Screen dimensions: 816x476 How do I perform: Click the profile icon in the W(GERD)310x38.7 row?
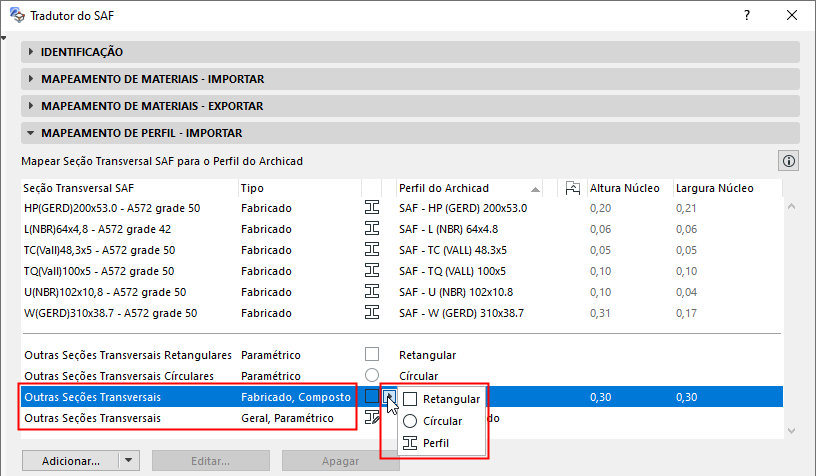point(372,313)
